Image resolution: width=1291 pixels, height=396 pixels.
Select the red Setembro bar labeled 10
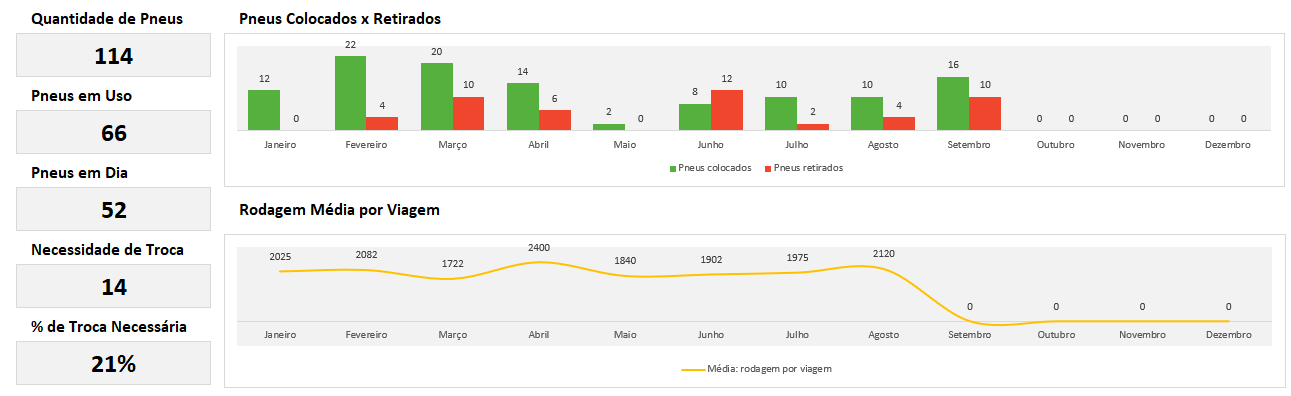[x=985, y=113]
